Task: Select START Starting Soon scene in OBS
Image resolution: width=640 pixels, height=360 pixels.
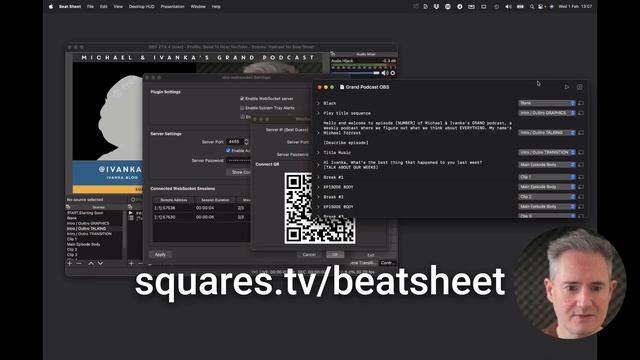Action: click(85, 213)
